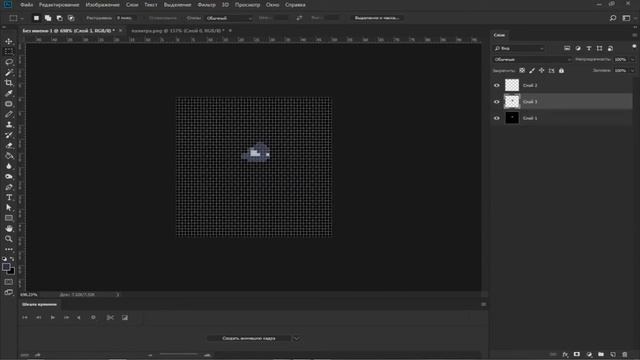Select the Move tool
640x360 pixels.
click(x=9, y=41)
